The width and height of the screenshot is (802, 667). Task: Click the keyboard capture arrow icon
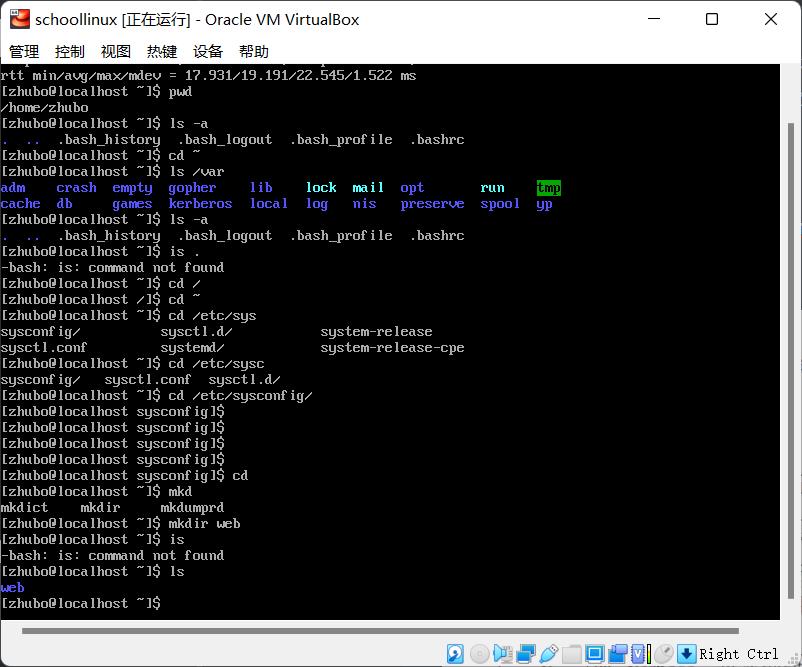686,654
